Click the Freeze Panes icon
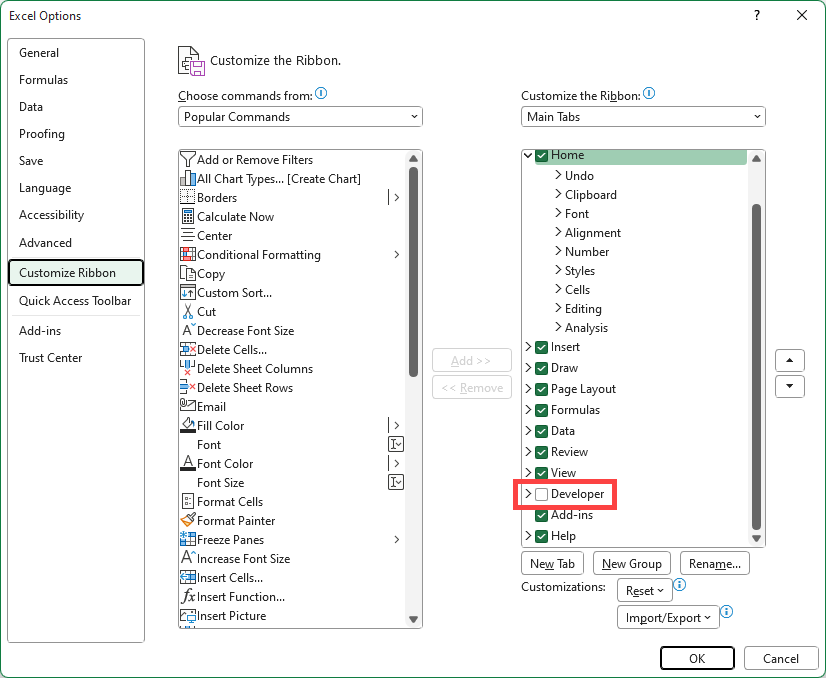826x678 pixels. coord(188,539)
